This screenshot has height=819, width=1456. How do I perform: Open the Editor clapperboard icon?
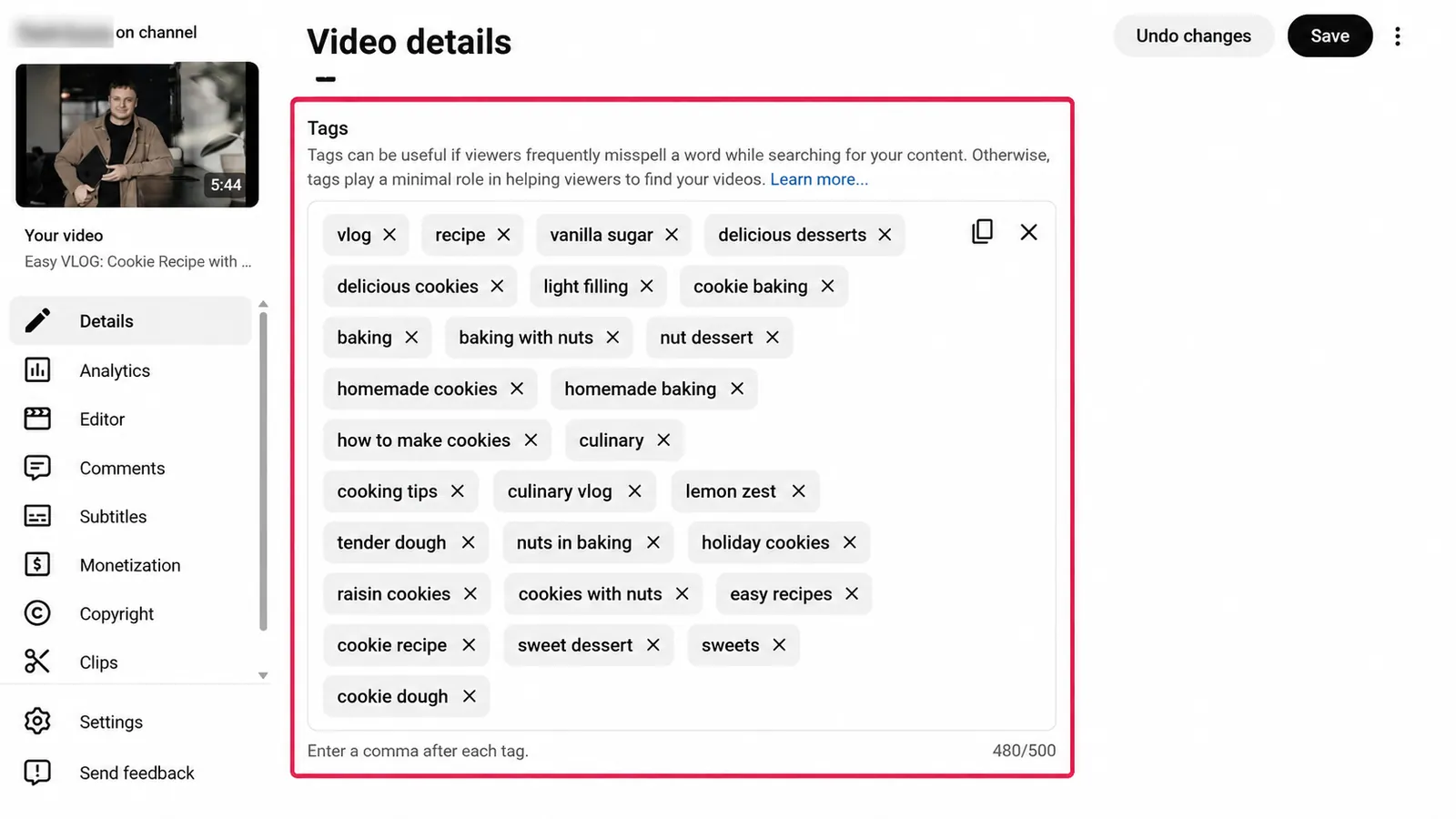coord(37,419)
